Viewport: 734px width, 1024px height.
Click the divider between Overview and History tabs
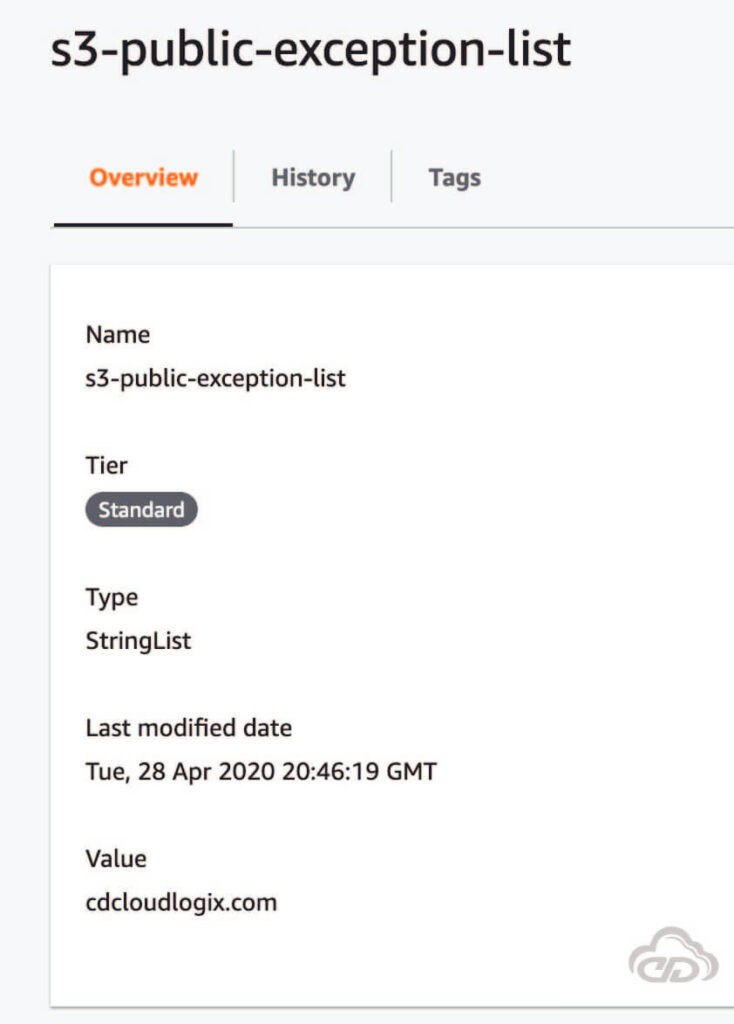(x=234, y=177)
